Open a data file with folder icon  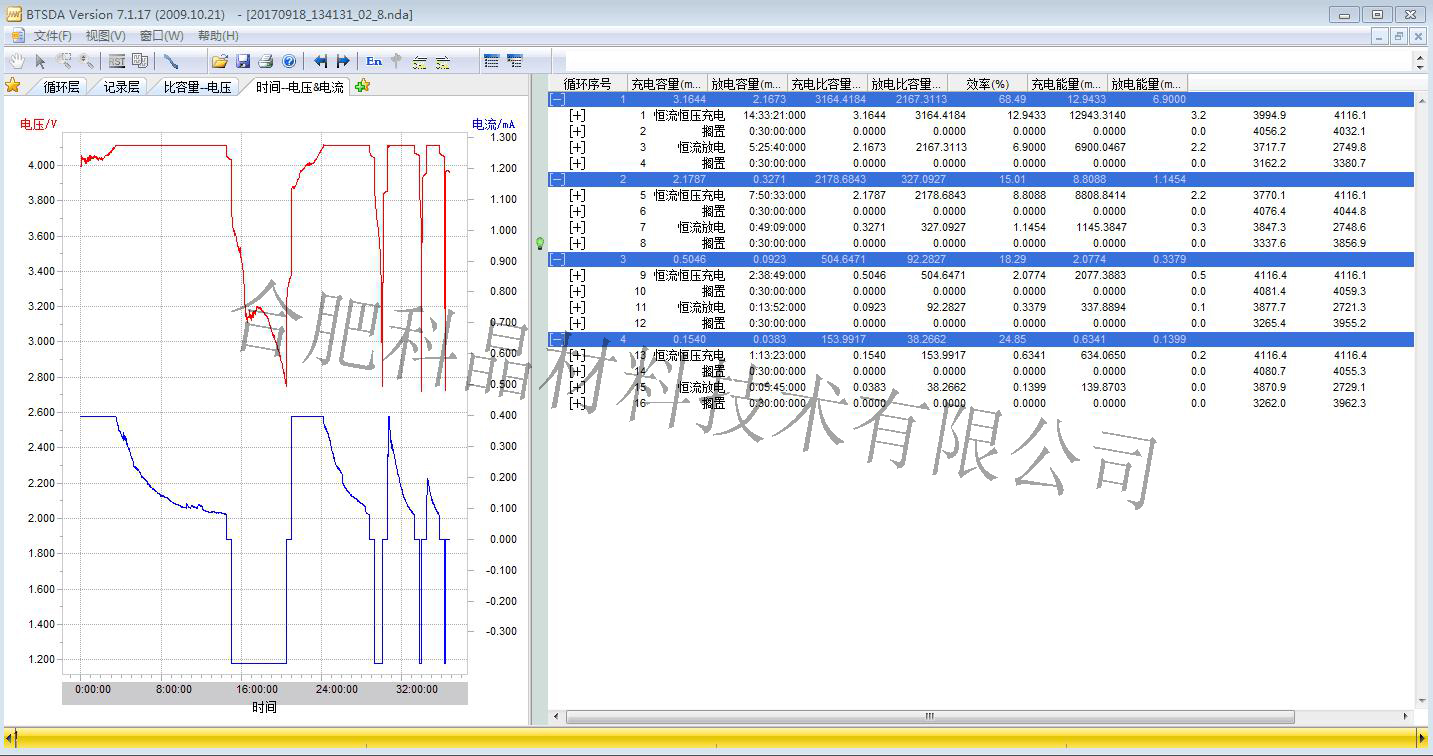point(219,61)
